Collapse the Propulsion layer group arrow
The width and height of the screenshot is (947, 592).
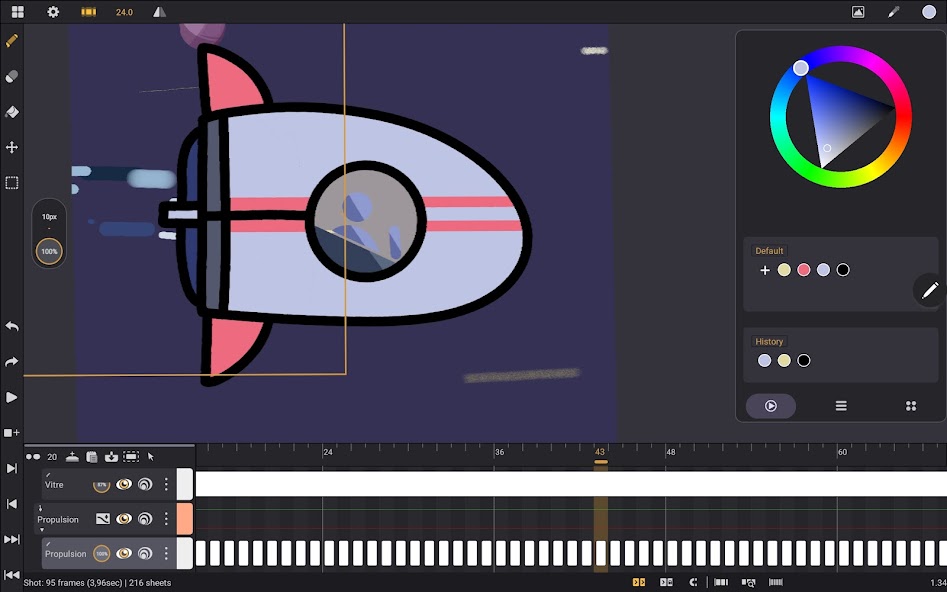(42, 529)
